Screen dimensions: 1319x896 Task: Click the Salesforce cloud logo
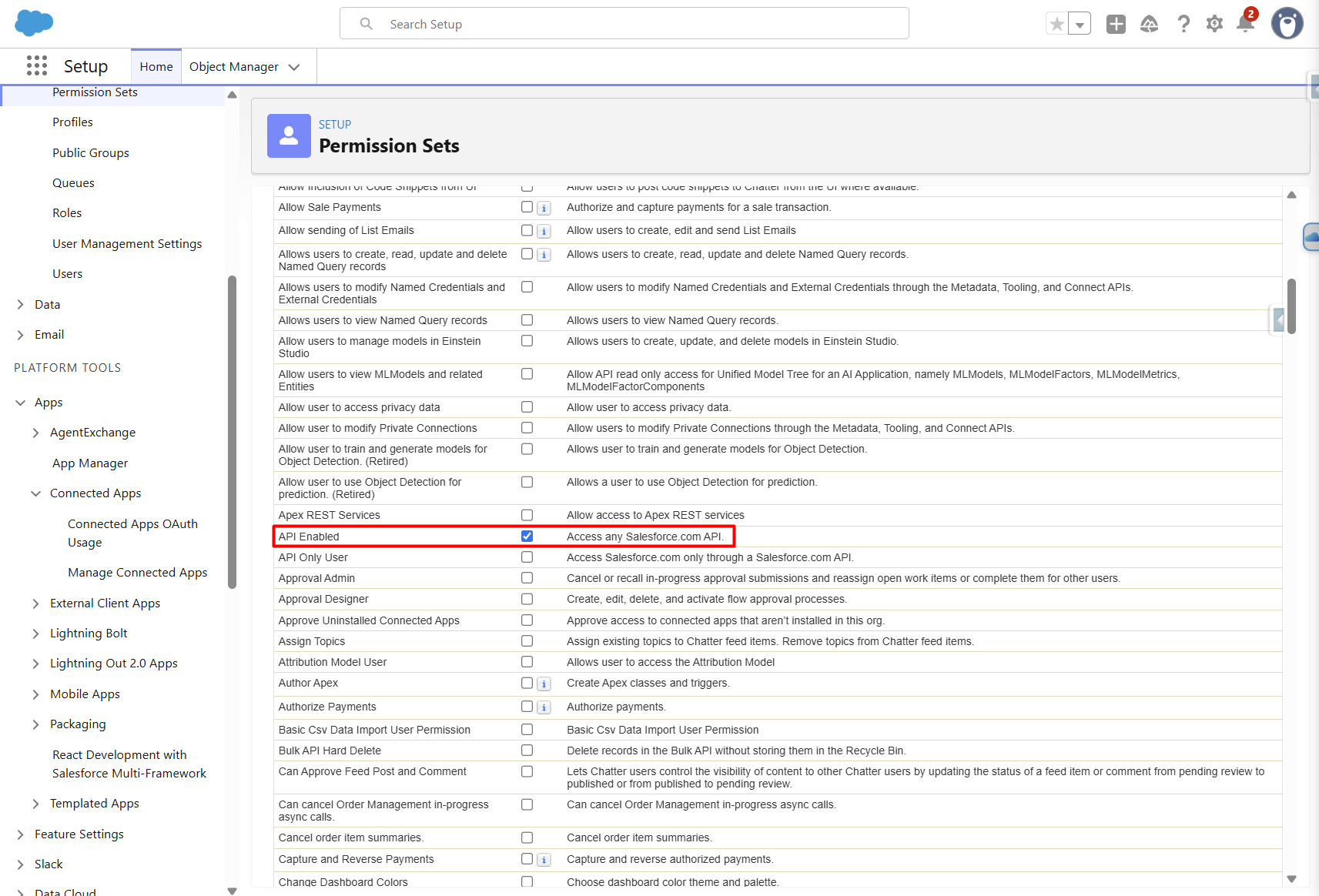point(34,23)
